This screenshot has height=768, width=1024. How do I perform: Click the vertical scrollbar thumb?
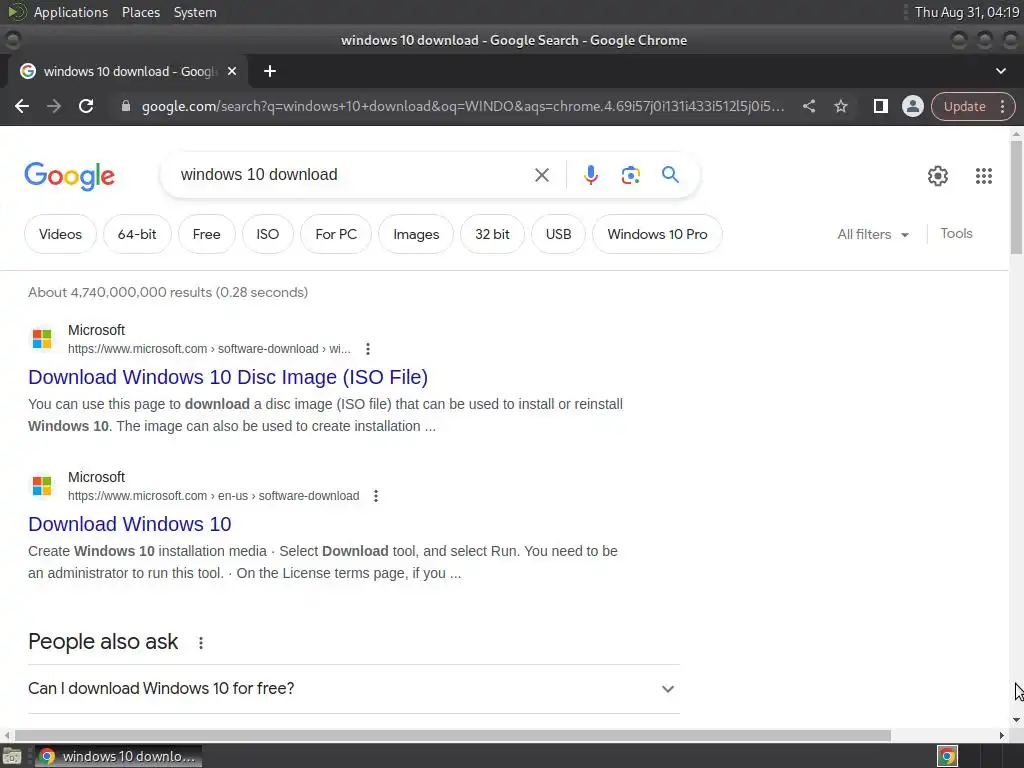tap(1016, 196)
